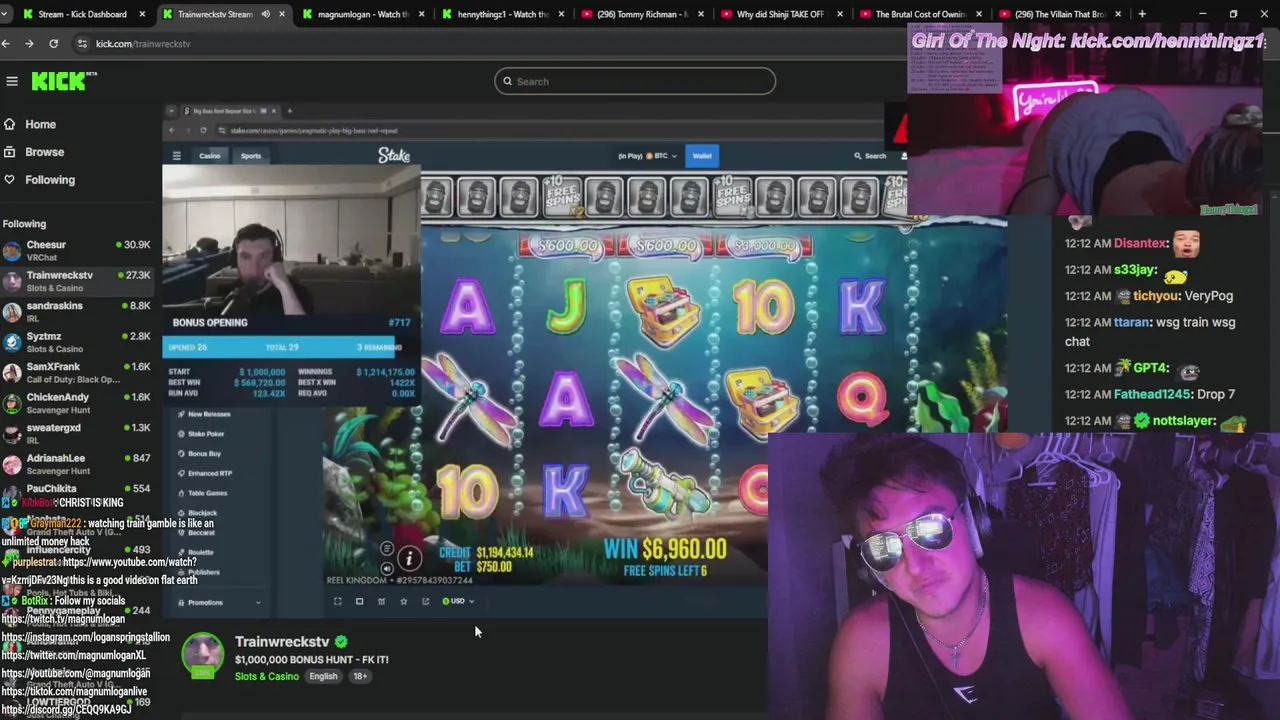
Task: Click the Home icon in Kick sidebar
Action: (x=10, y=124)
